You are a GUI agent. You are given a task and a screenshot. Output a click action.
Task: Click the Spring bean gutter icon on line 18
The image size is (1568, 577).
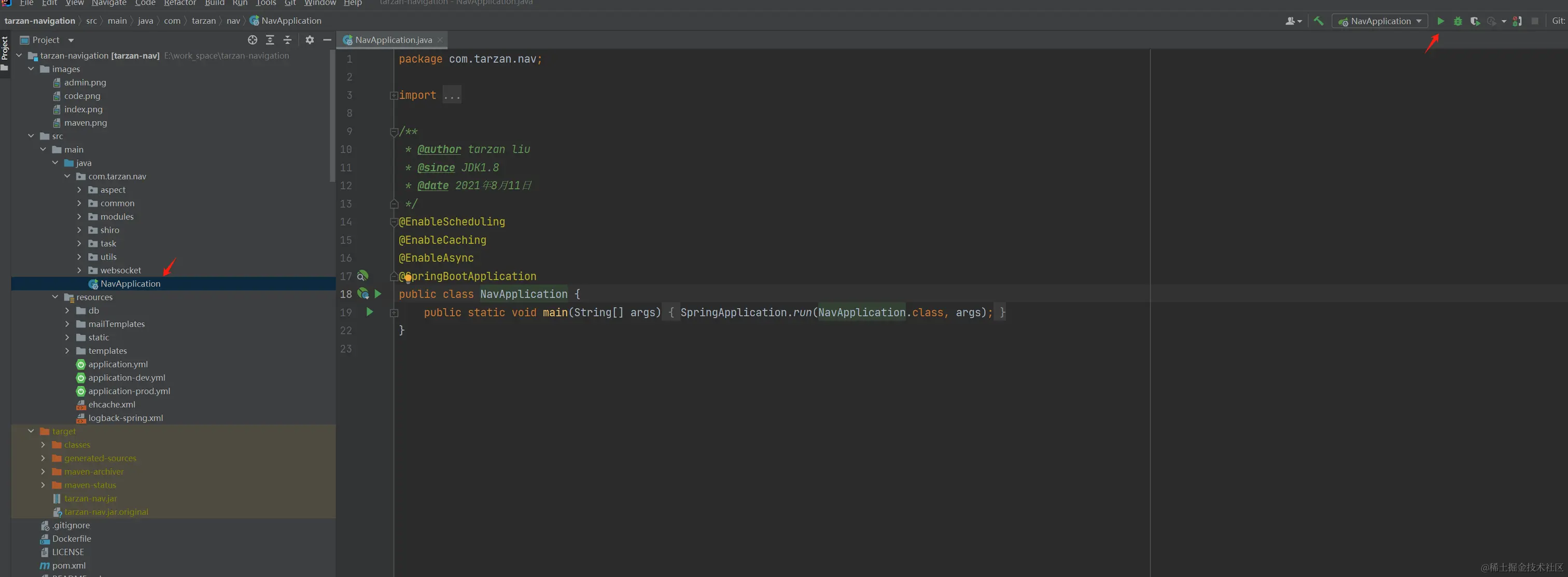[363, 294]
